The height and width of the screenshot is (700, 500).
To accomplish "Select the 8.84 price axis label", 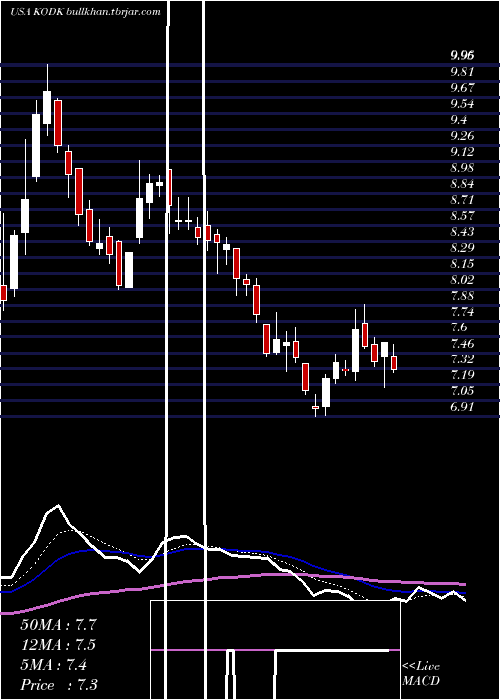I will pyautogui.click(x=462, y=184).
